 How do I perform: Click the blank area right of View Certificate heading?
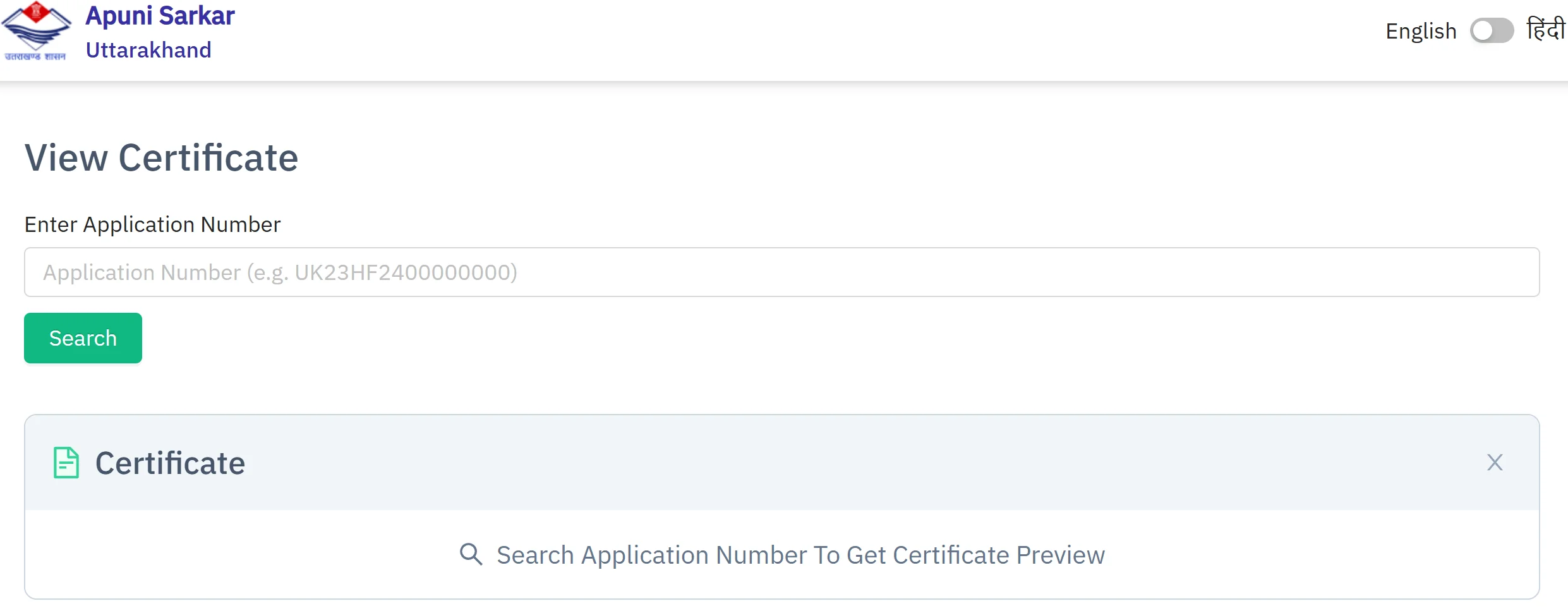point(884,157)
